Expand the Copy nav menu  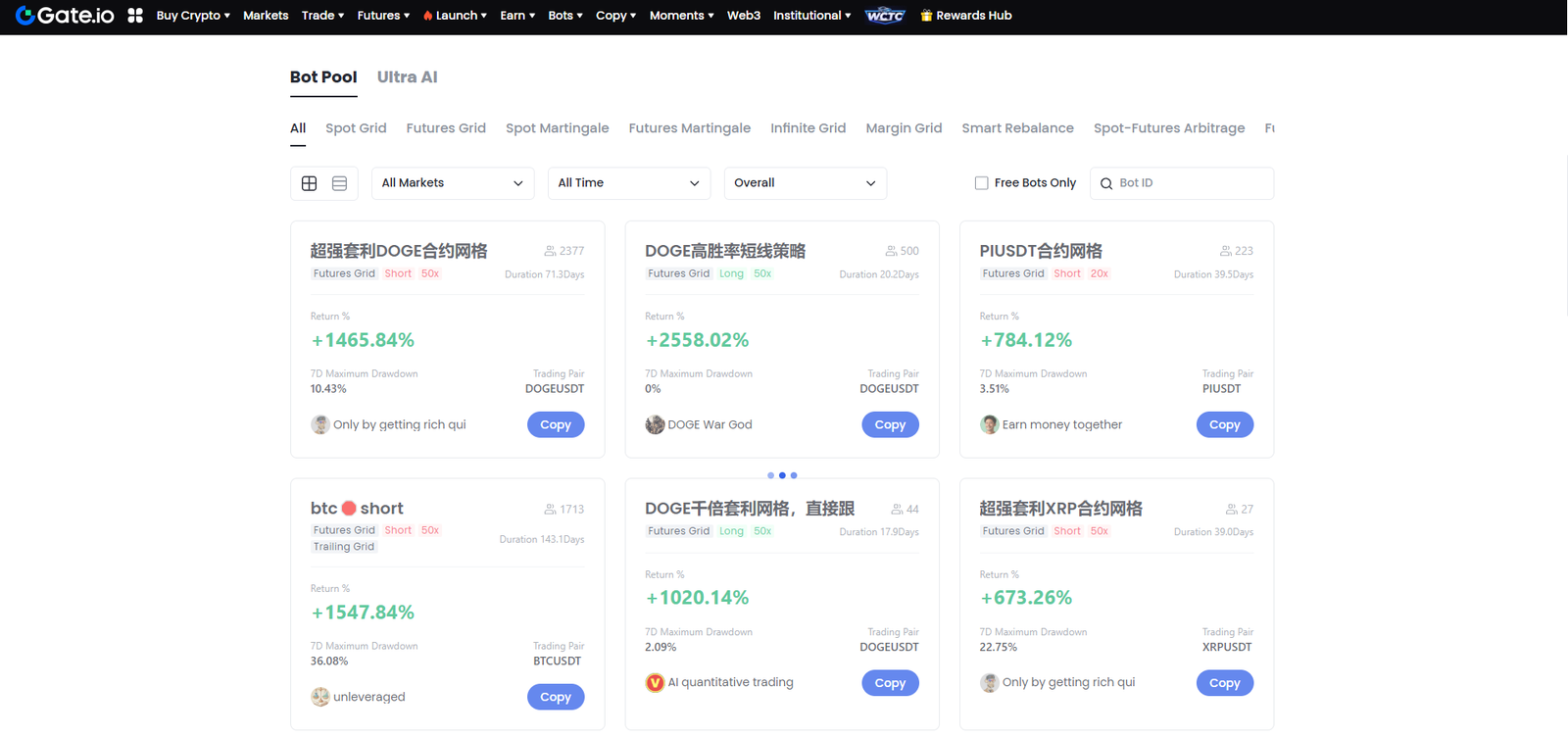point(615,16)
